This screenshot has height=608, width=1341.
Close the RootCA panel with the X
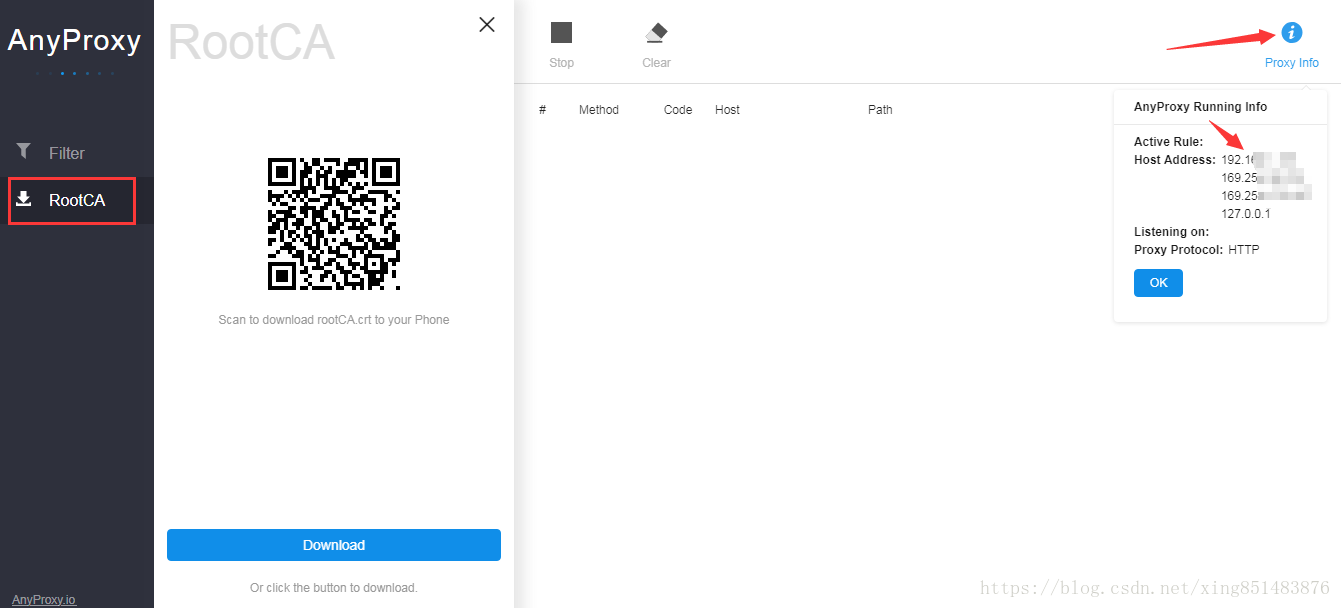coord(487,24)
